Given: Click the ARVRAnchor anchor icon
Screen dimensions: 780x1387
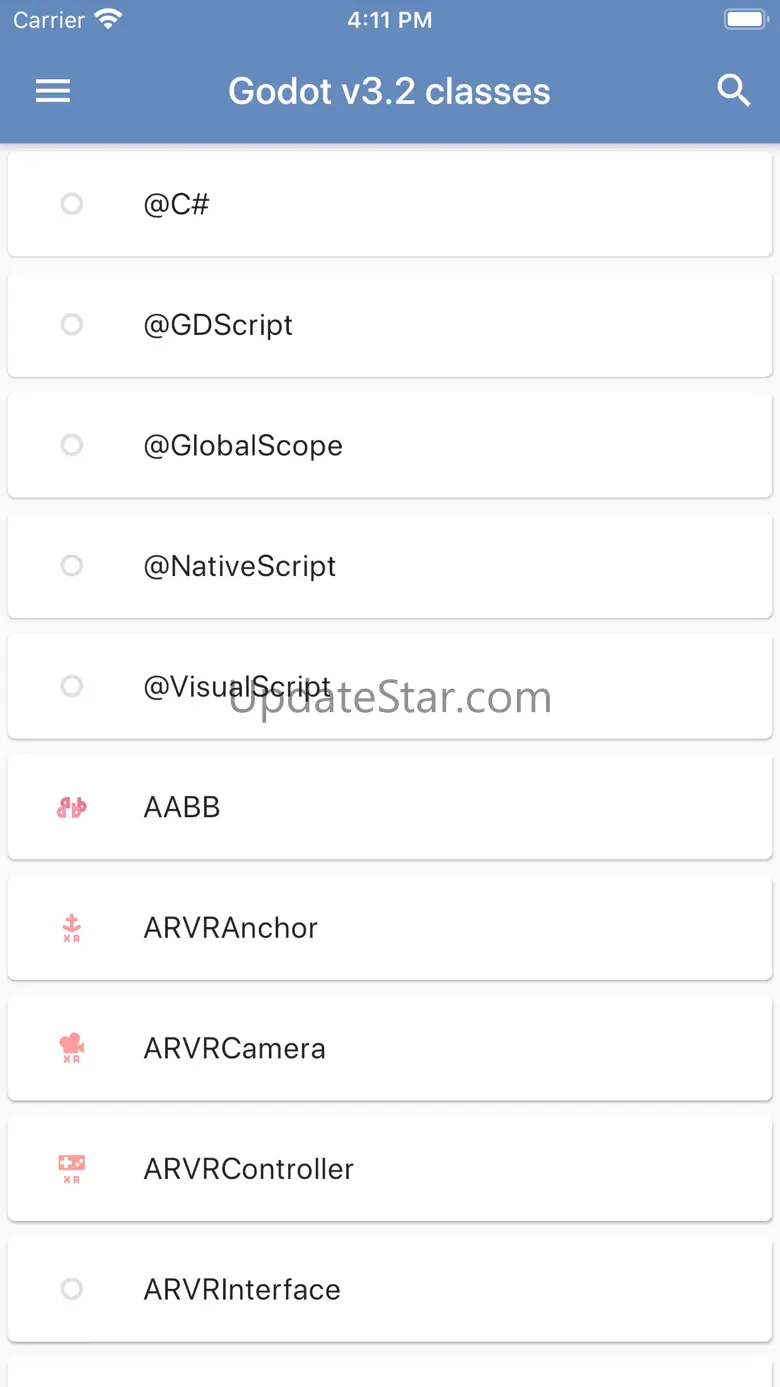Looking at the screenshot, I should [71, 928].
